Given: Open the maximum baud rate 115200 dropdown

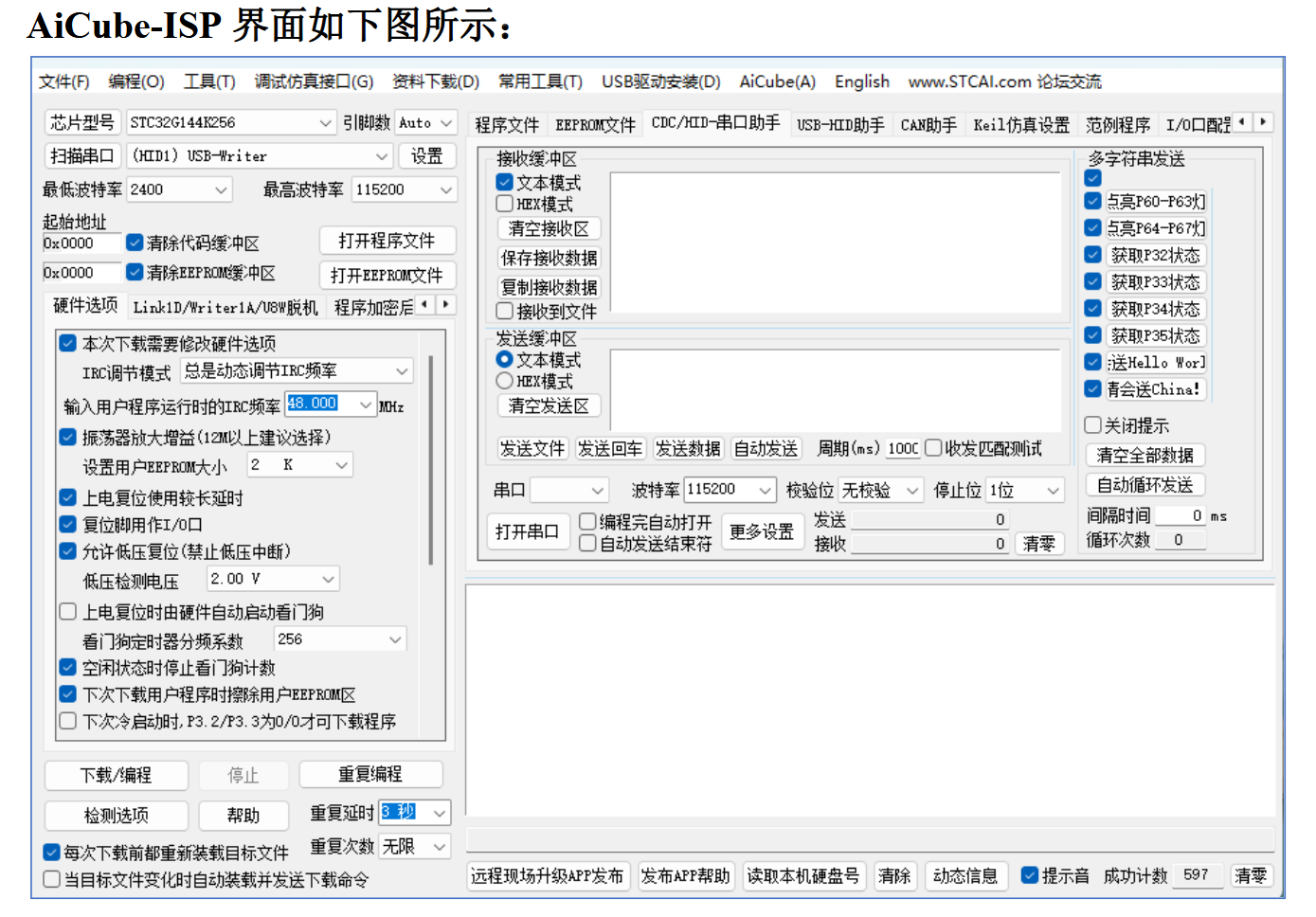Looking at the screenshot, I should pos(445,190).
